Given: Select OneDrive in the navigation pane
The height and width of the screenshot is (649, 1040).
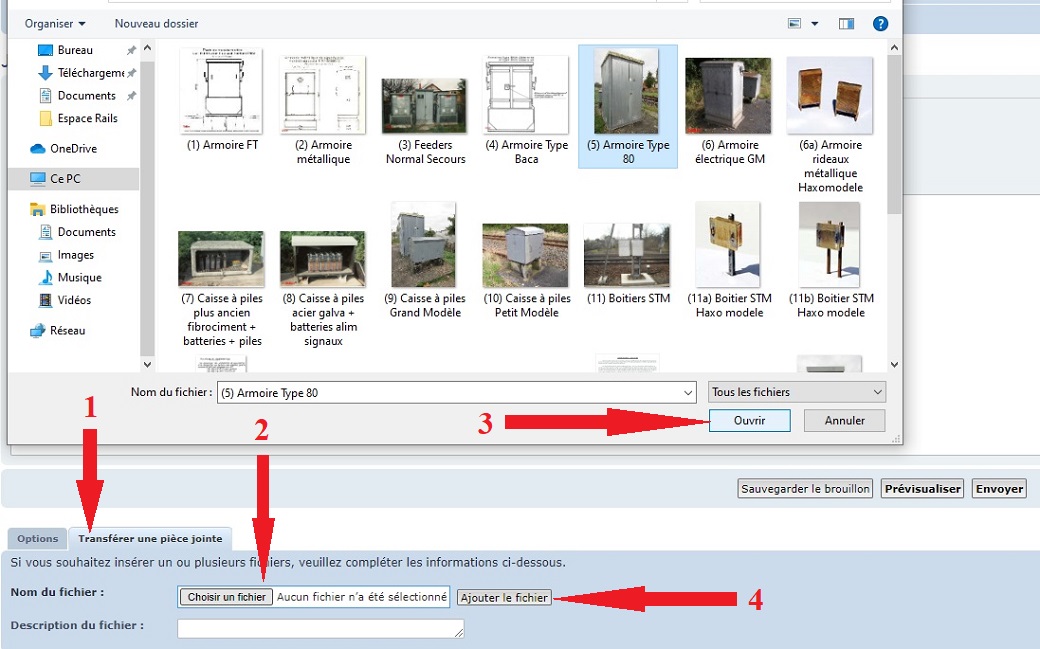Looking at the screenshot, I should pos(73,148).
